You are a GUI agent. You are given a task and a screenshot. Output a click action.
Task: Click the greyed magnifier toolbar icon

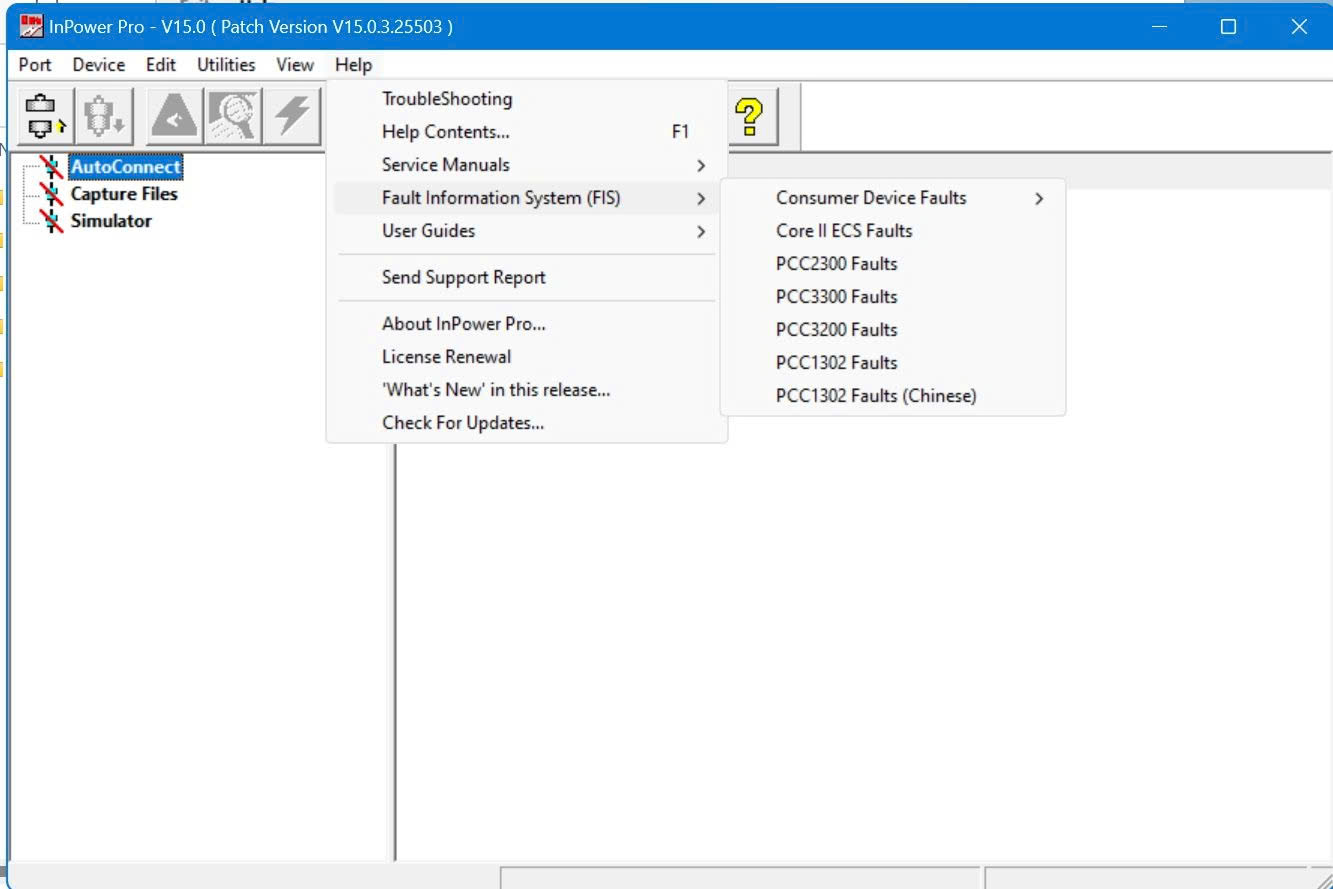(x=234, y=116)
